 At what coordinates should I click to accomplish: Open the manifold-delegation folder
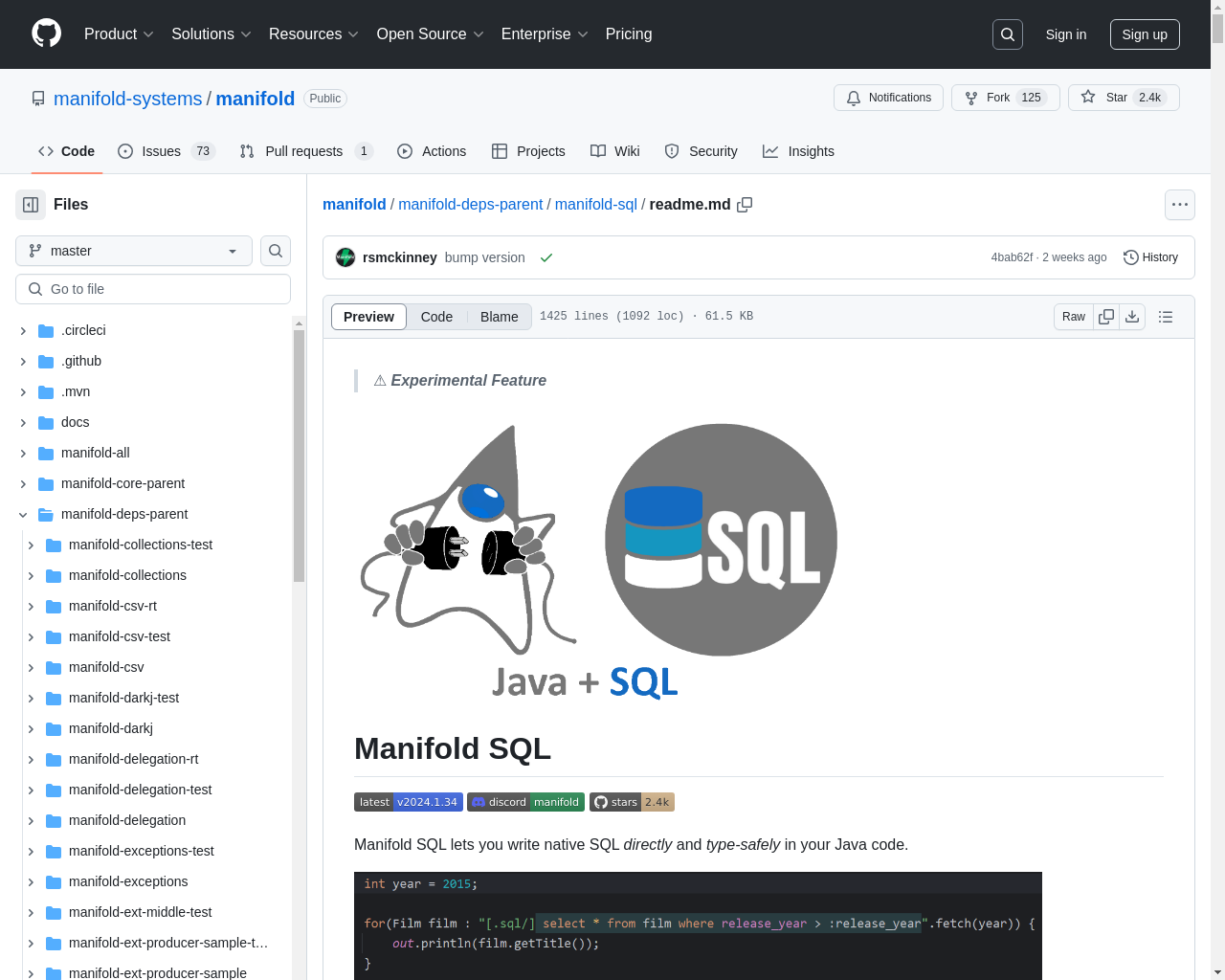127,820
